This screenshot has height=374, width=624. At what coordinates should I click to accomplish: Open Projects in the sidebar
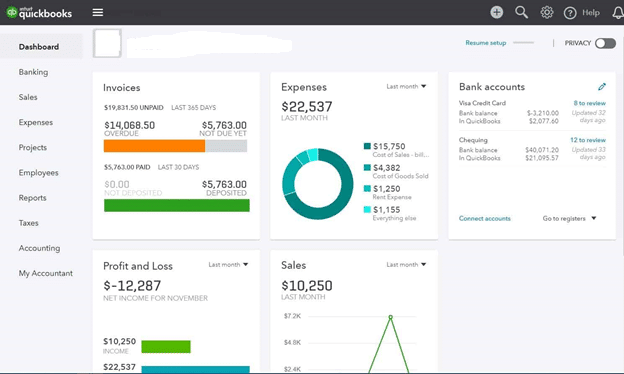33,147
